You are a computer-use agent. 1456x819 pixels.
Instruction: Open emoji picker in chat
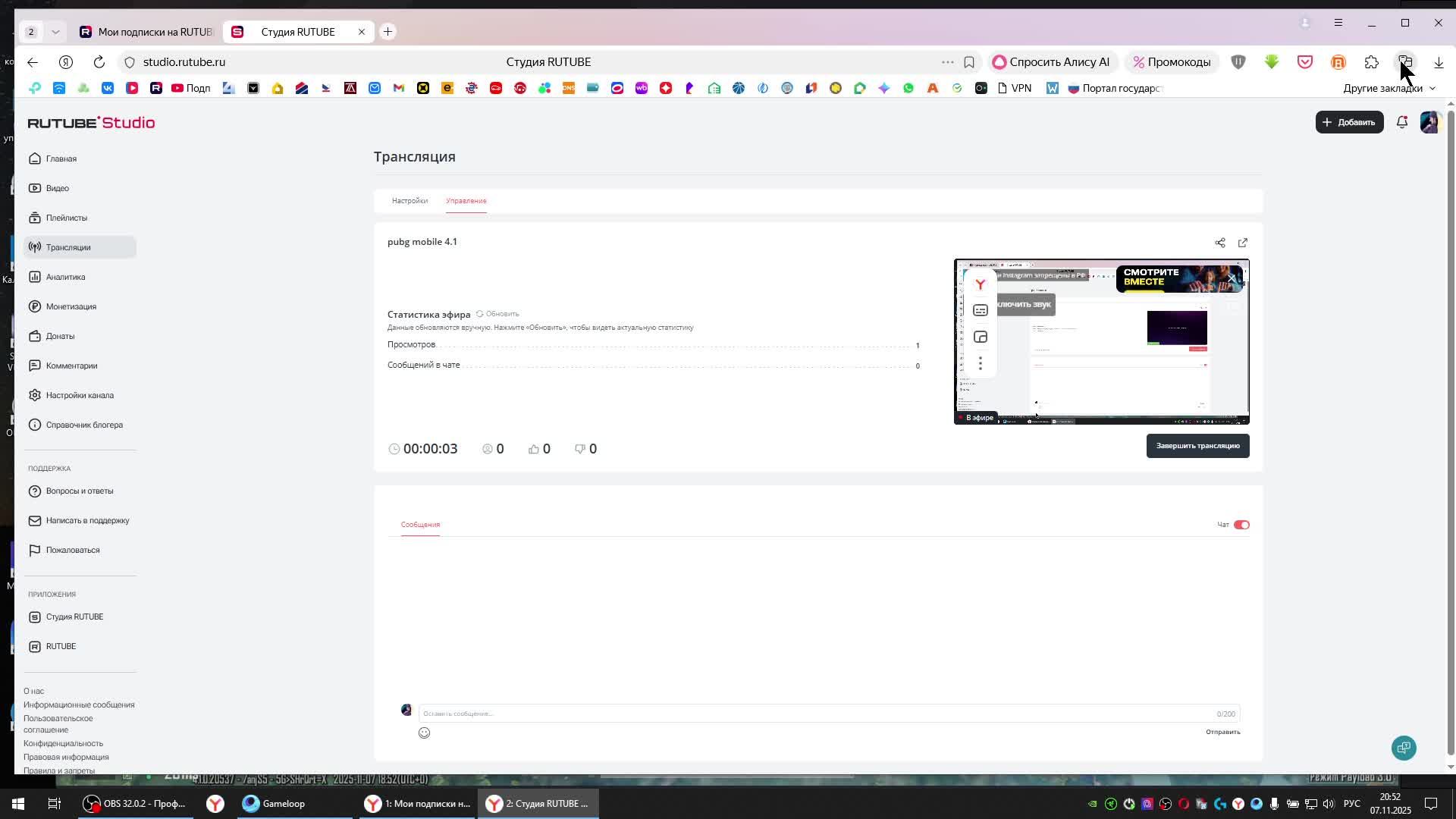pos(424,733)
